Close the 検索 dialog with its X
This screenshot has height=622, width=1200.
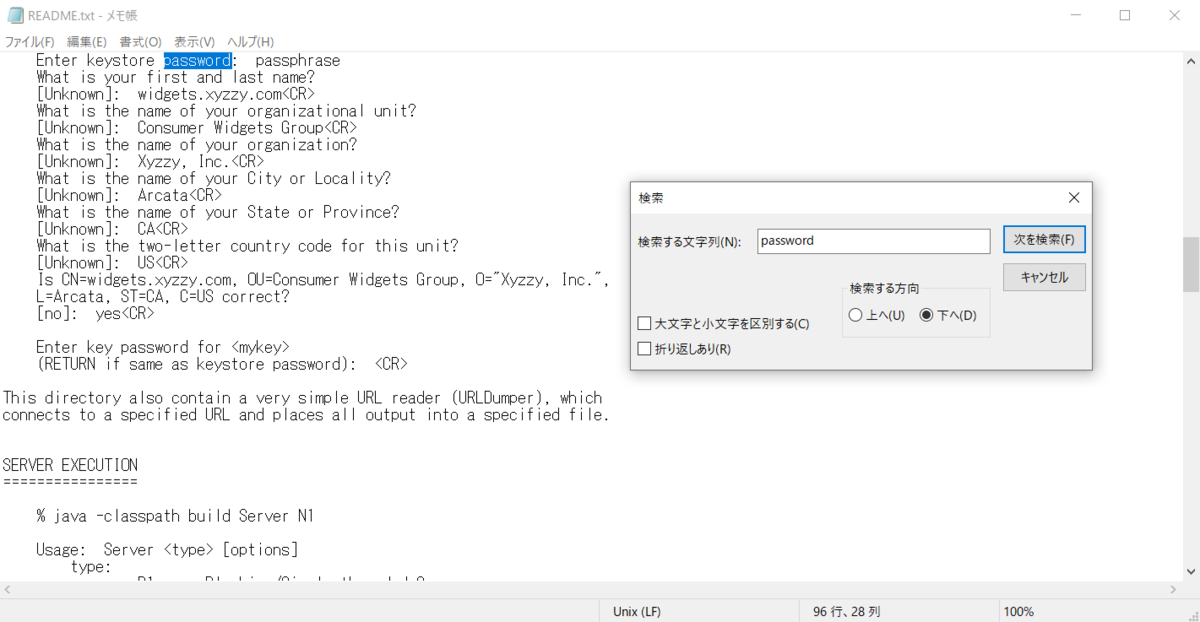click(1074, 198)
